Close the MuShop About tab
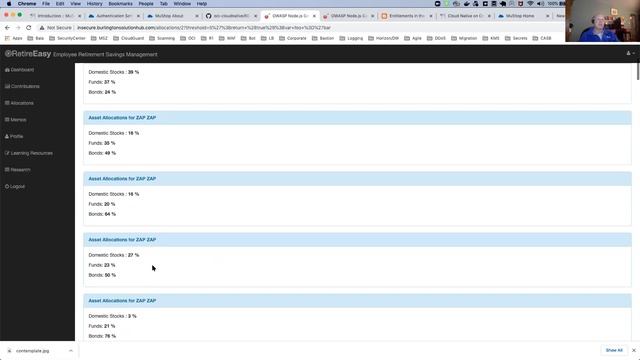Image resolution: width=640 pixels, height=360 pixels. pos(197,16)
